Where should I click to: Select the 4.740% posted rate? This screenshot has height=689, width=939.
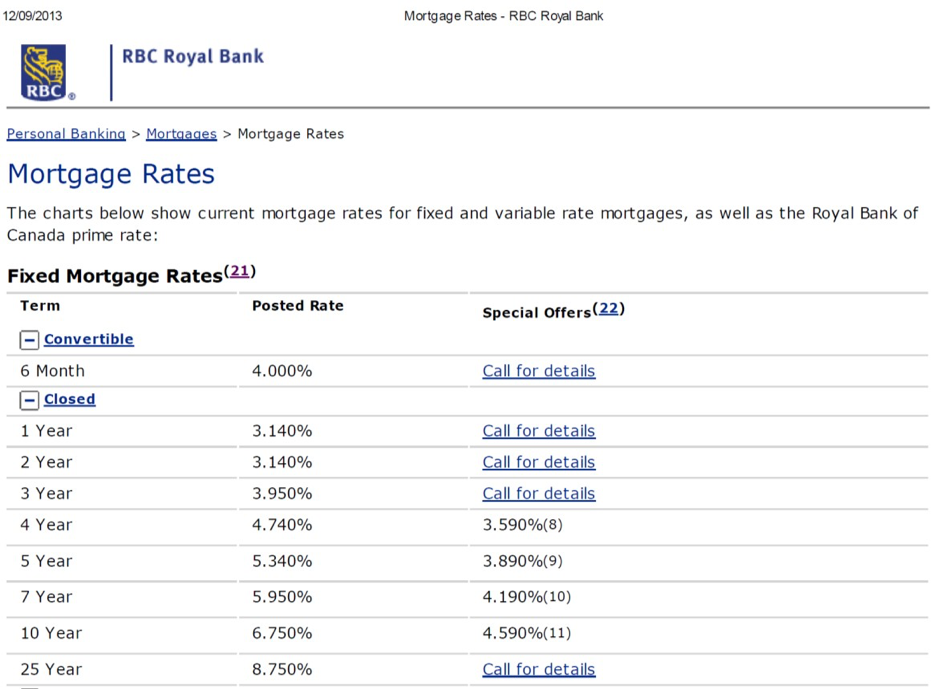click(x=282, y=525)
